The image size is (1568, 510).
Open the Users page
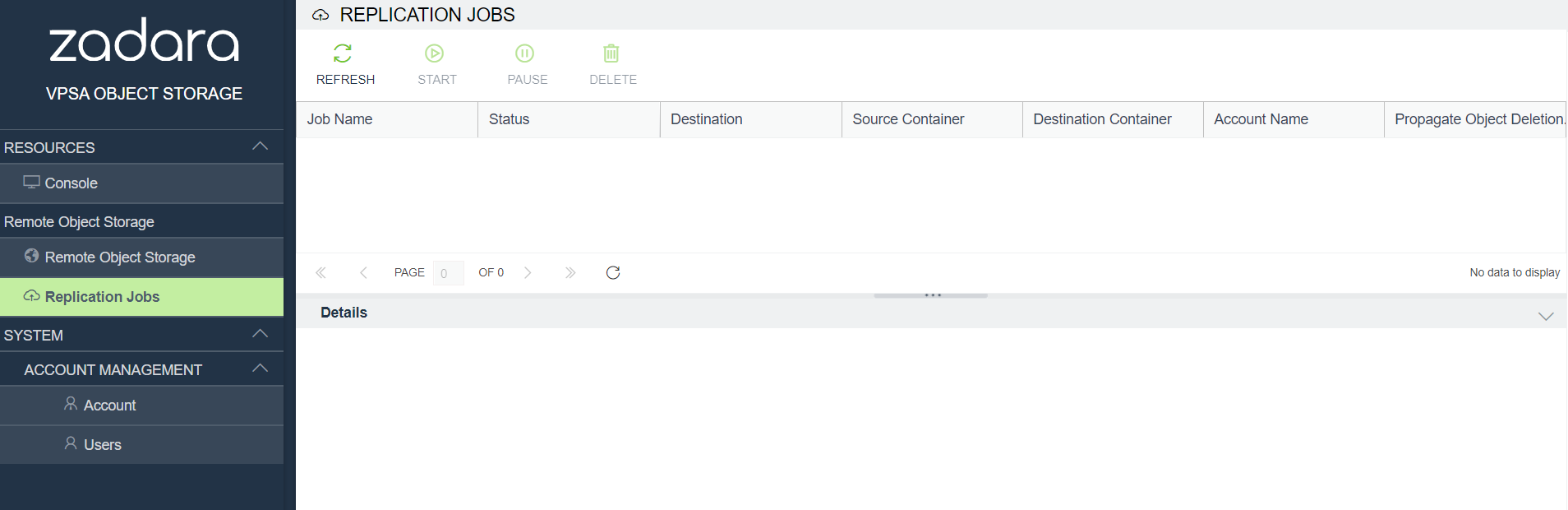click(141, 445)
